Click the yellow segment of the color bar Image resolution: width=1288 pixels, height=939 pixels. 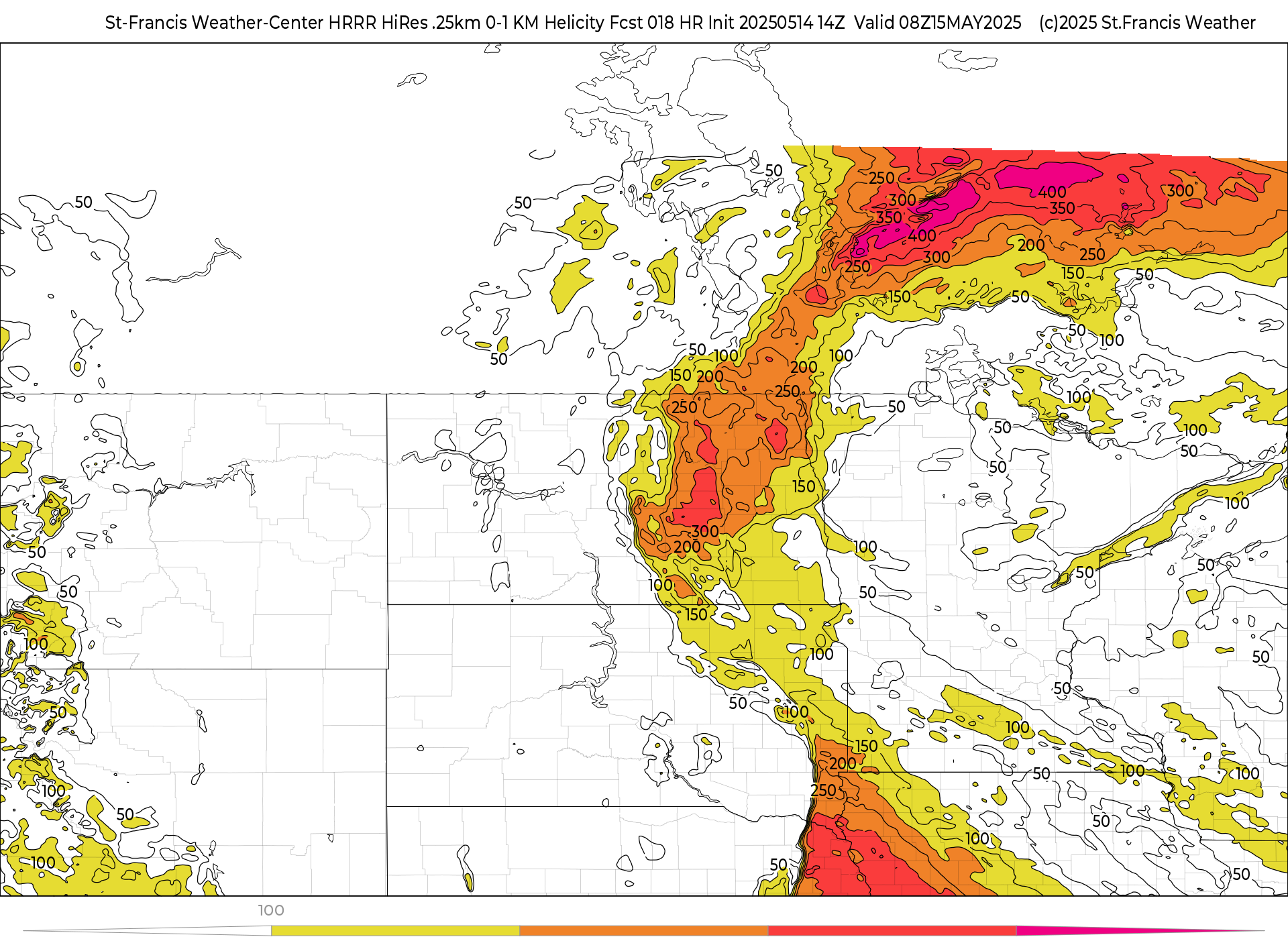pyautogui.click(x=395, y=931)
